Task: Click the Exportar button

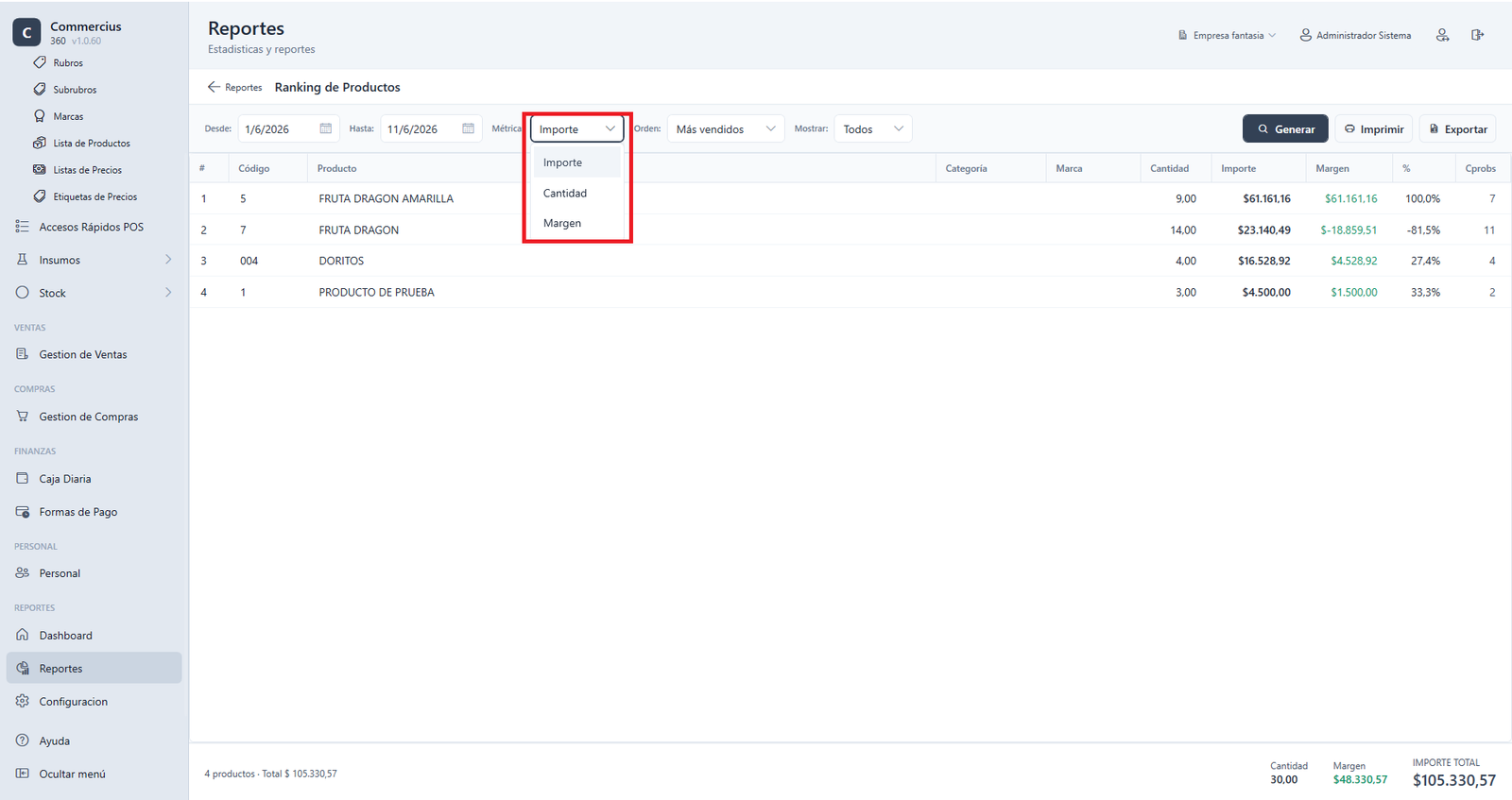Action: pos(1457,129)
